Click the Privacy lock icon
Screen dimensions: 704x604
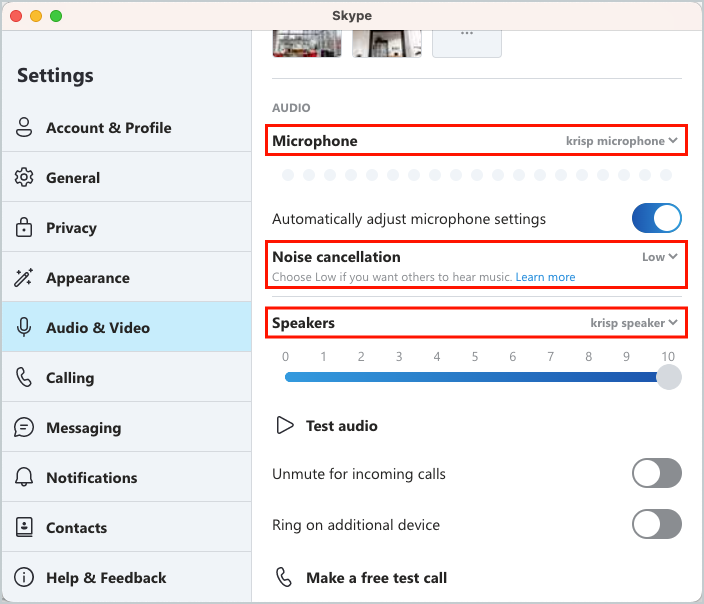[x=24, y=228]
